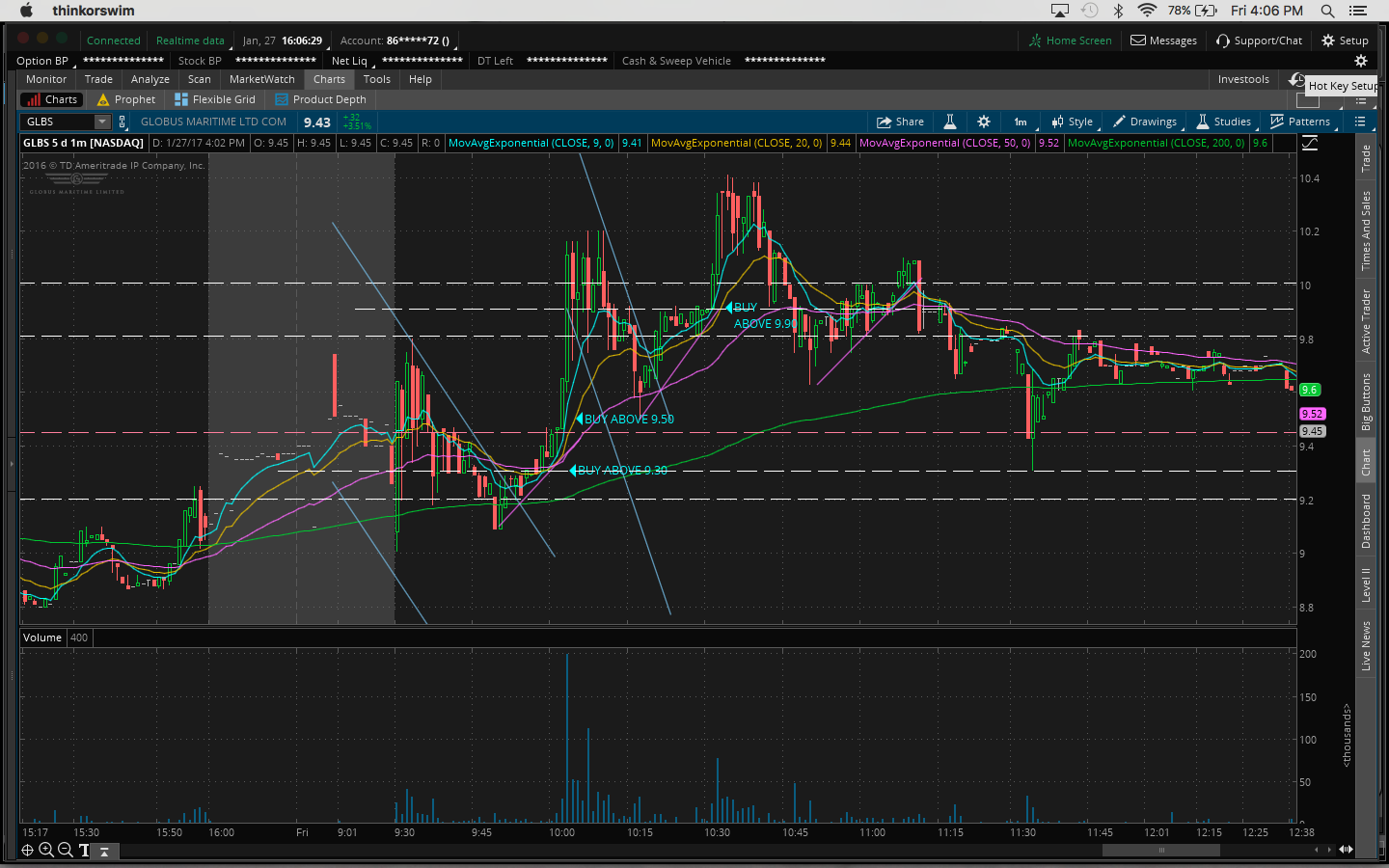This screenshot has width=1389, height=868.
Task: Switch to the MarketWatch tab
Action: coord(261,79)
